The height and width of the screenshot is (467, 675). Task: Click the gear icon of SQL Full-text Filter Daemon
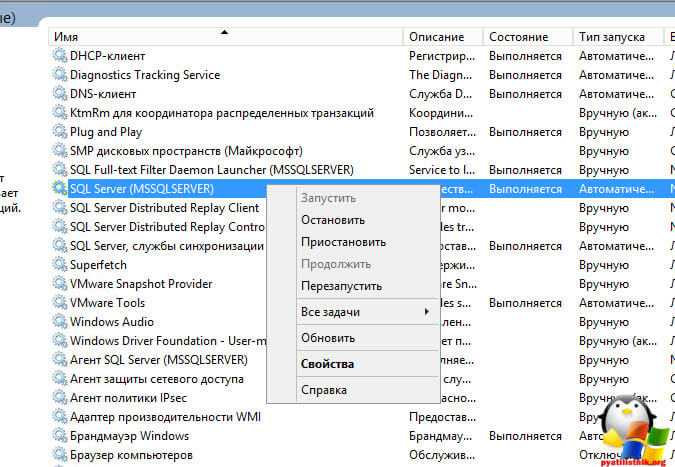click(59, 170)
